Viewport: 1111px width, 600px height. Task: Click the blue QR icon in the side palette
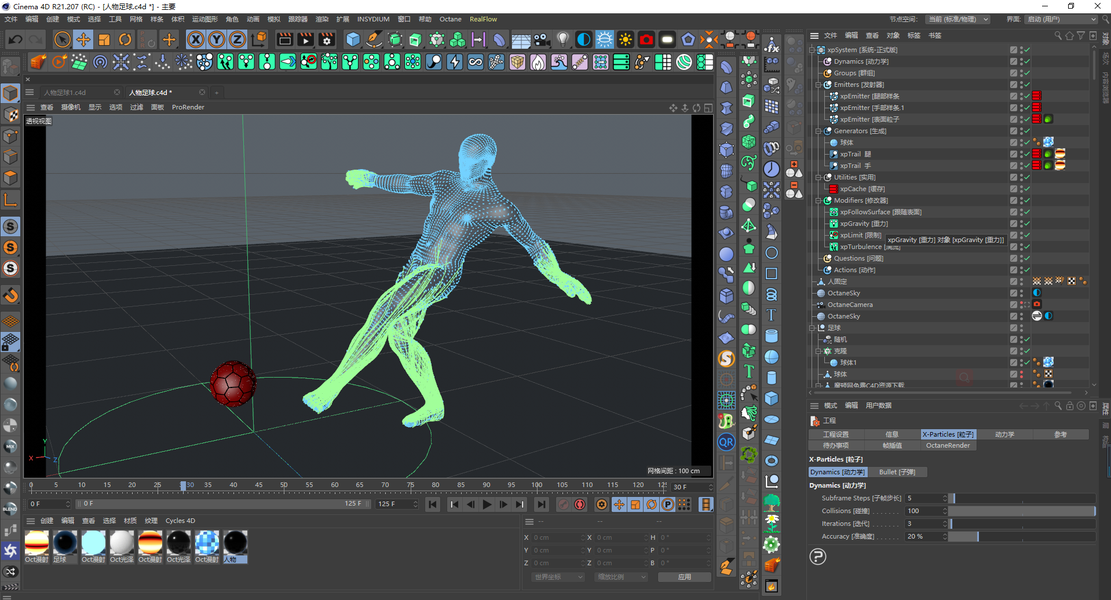tap(726, 443)
